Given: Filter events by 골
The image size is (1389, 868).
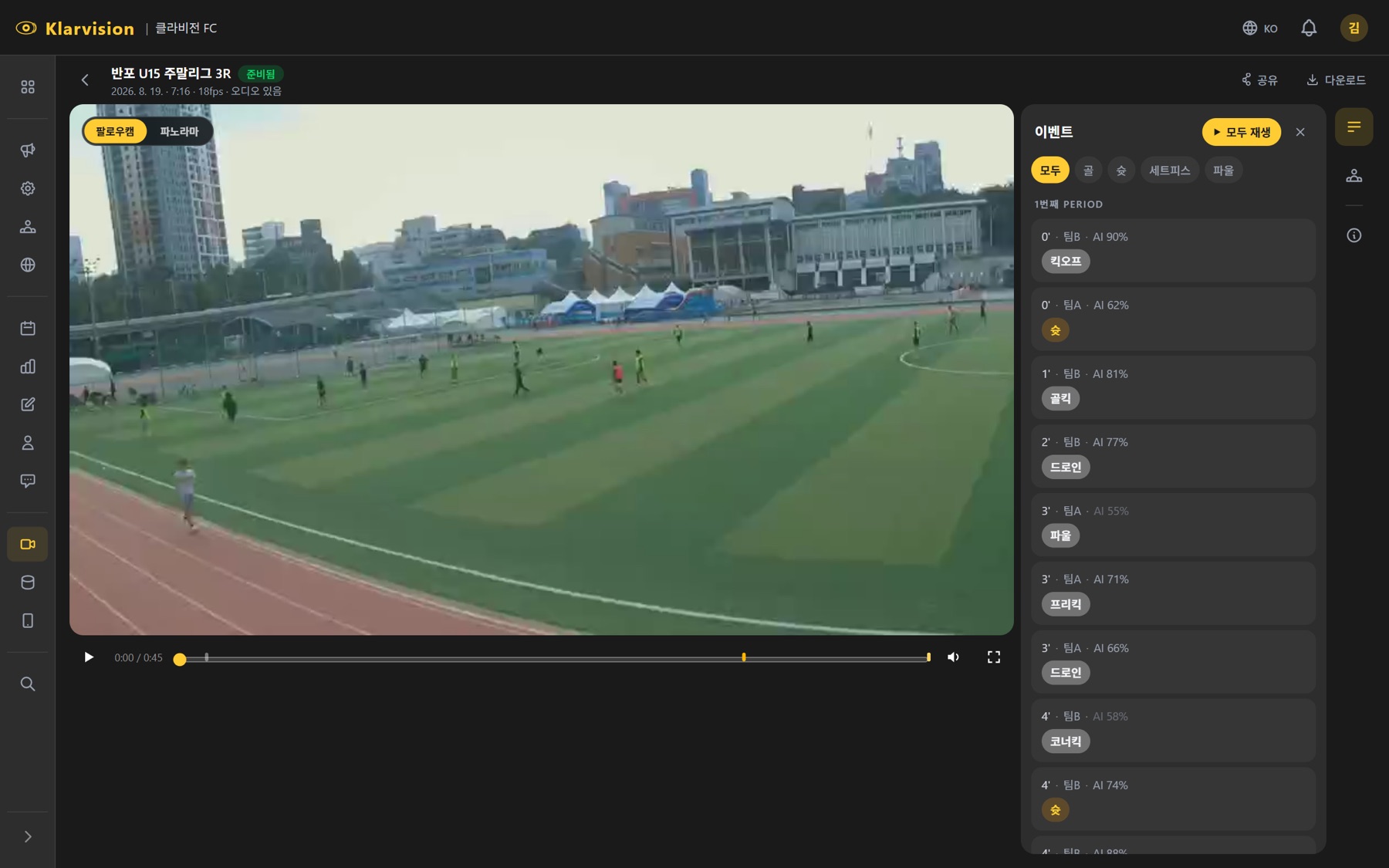Looking at the screenshot, I should point(1088,171).
